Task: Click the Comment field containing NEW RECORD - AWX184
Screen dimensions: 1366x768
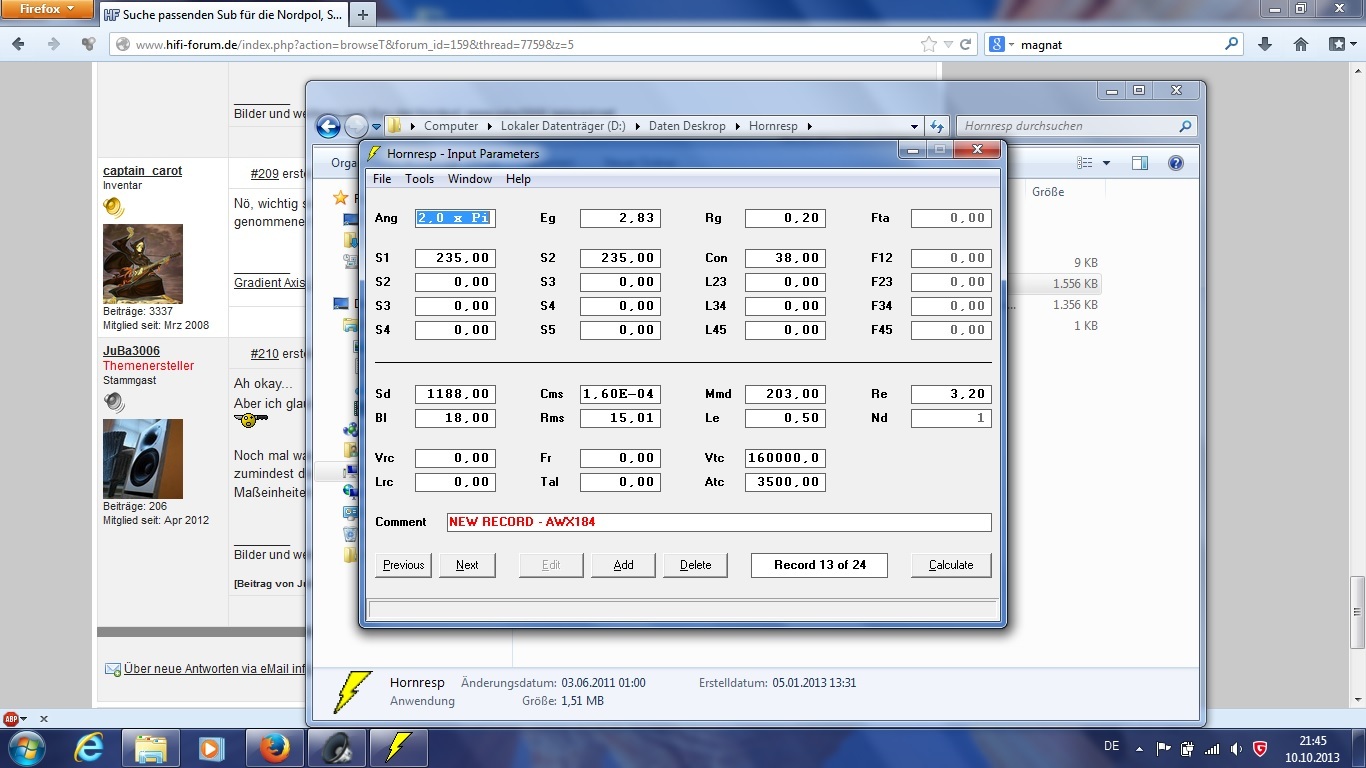Action: pos(718,522)
